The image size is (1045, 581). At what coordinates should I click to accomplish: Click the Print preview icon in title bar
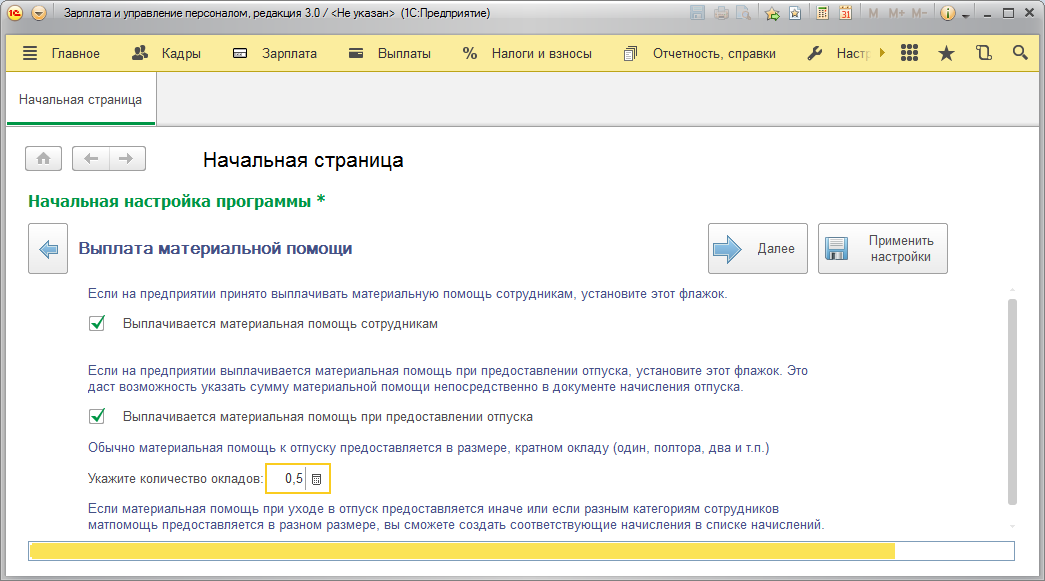click(x=744, y=13)
